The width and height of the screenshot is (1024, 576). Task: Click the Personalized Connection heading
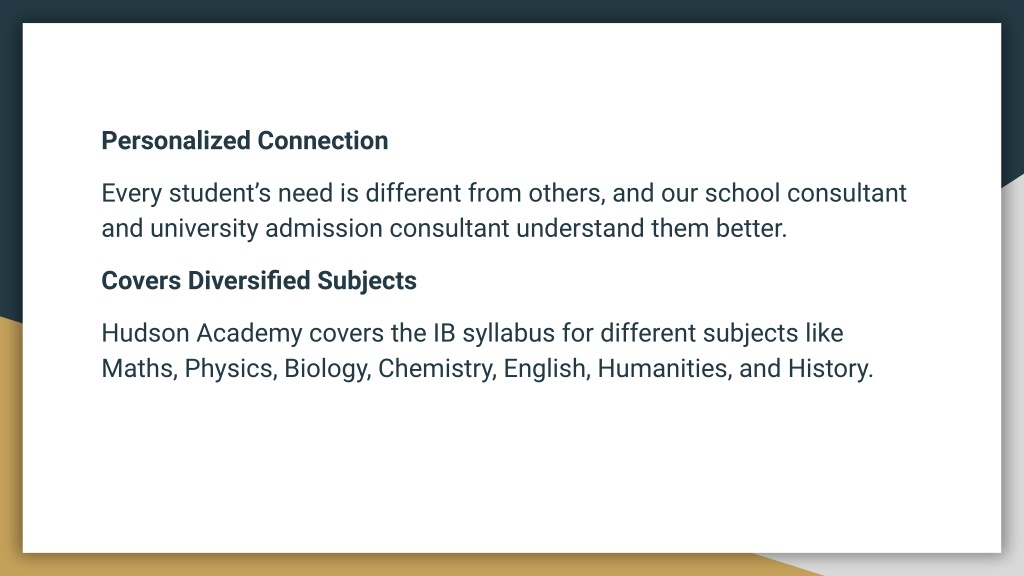tap(245, 141)
